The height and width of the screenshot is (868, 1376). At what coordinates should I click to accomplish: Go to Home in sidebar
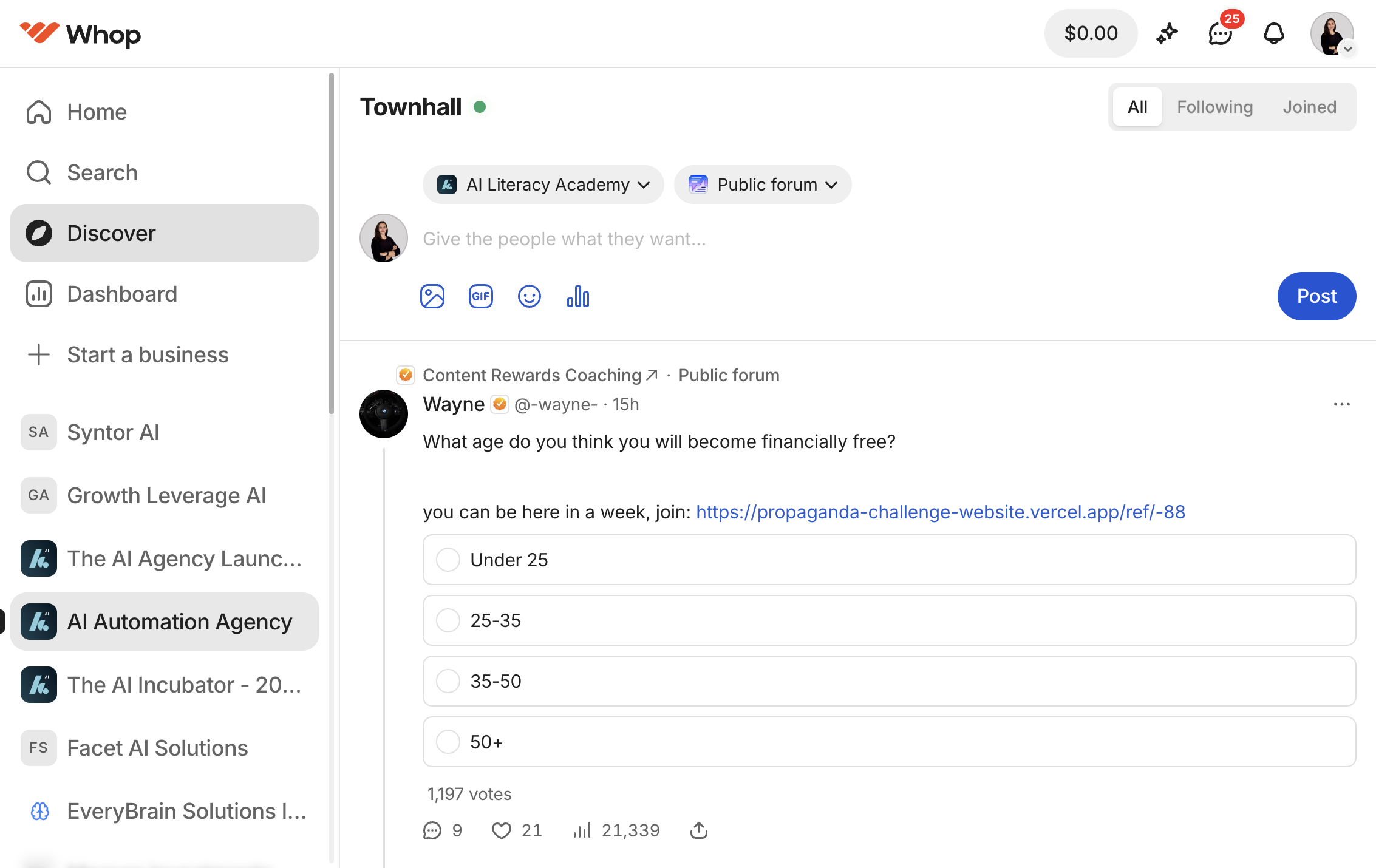point(165,112)
